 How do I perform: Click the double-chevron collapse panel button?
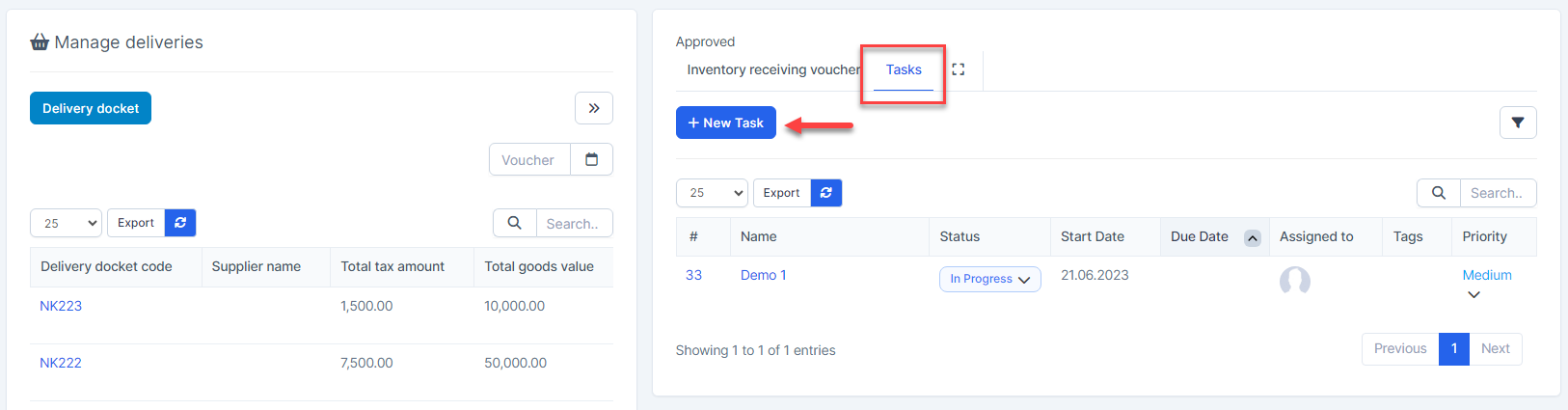coord(593,108)
